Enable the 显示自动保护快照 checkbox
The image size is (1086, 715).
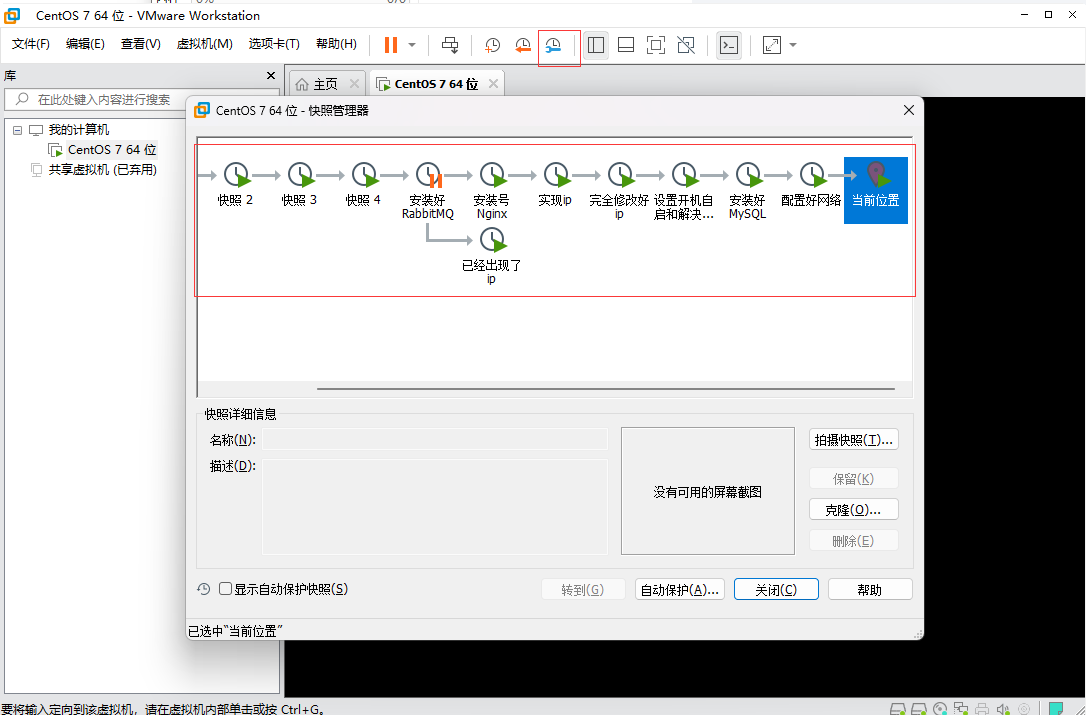[225, 589]
